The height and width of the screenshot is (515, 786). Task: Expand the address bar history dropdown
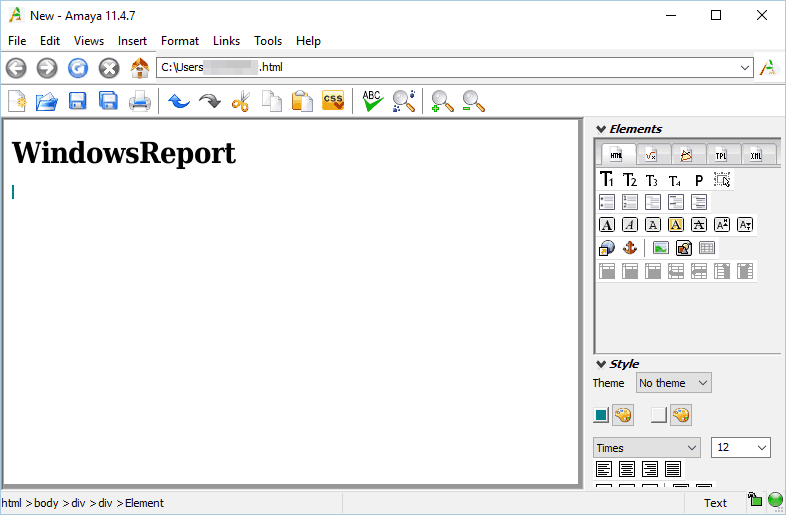[x=745, y=68]
